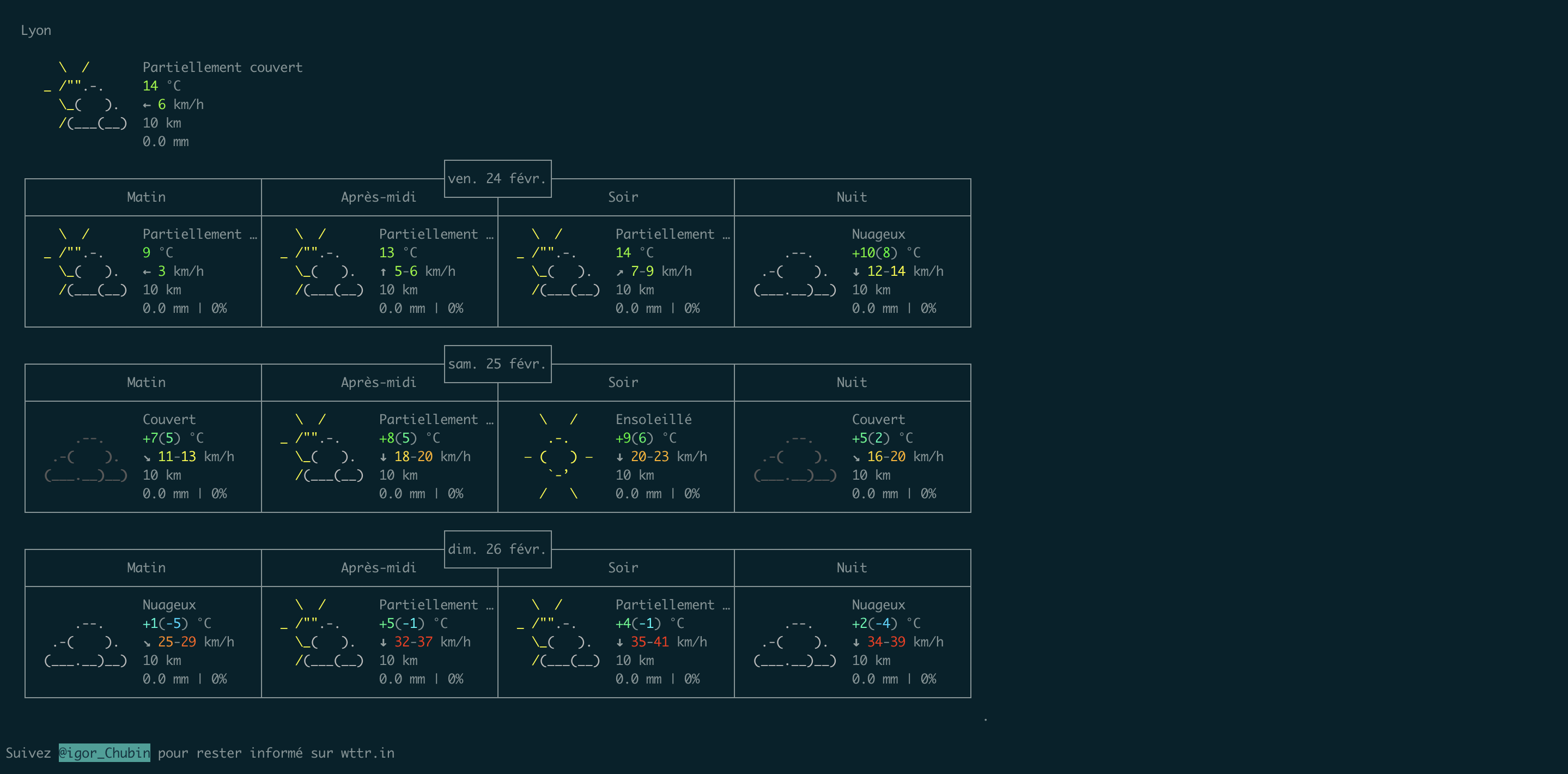
Task: Click Saturday's 'Nuit' column header
Action: (x=851, y=383)
